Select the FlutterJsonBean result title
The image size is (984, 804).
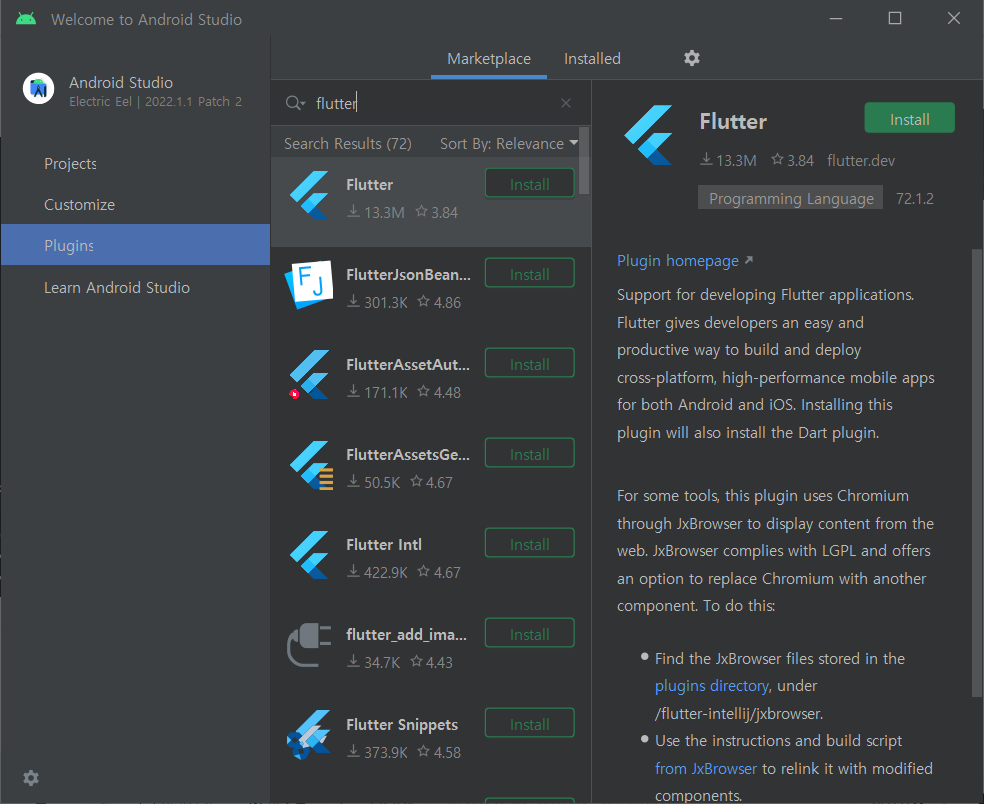point(409,275)
